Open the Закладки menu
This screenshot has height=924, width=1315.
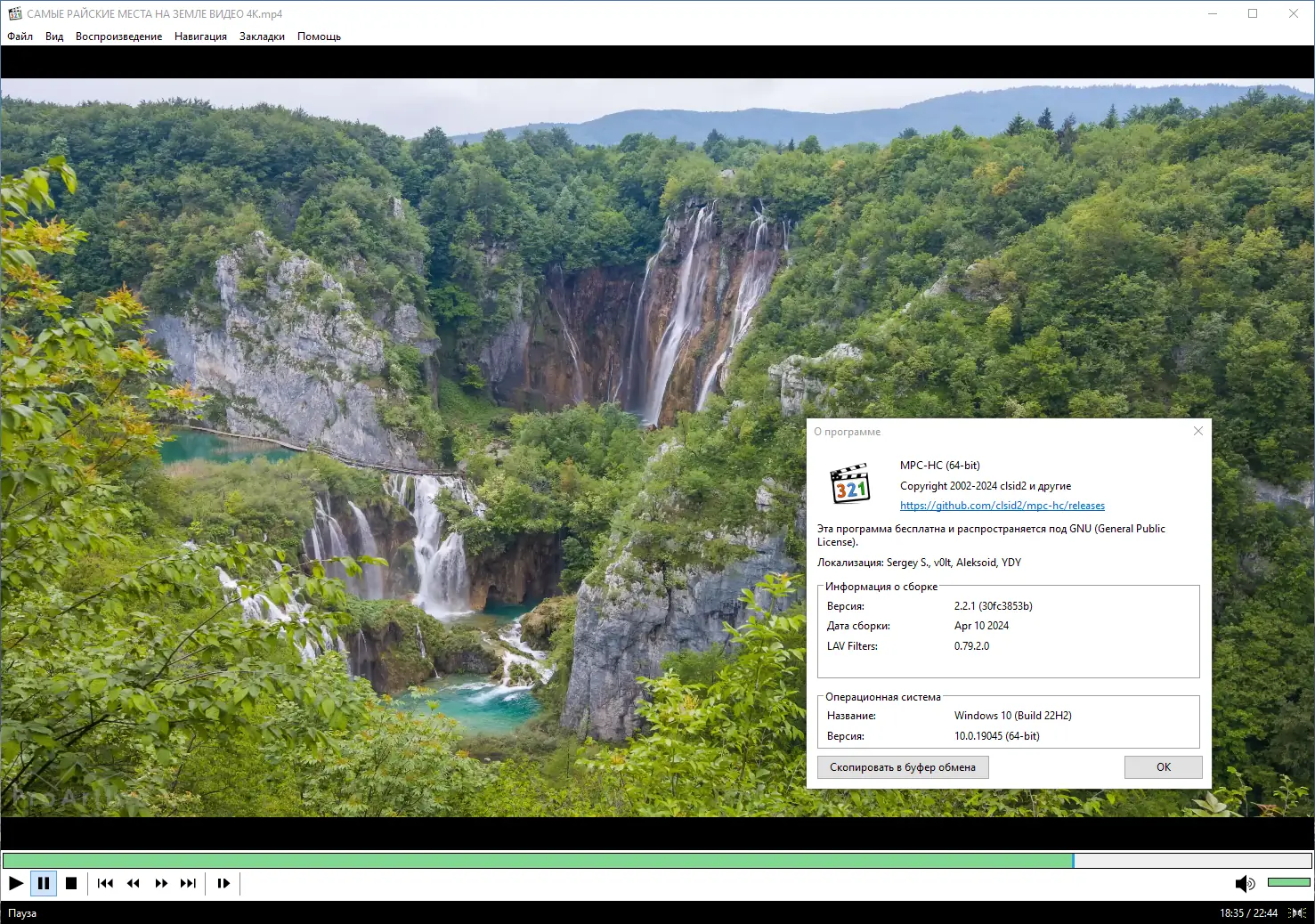coord(262,36)
